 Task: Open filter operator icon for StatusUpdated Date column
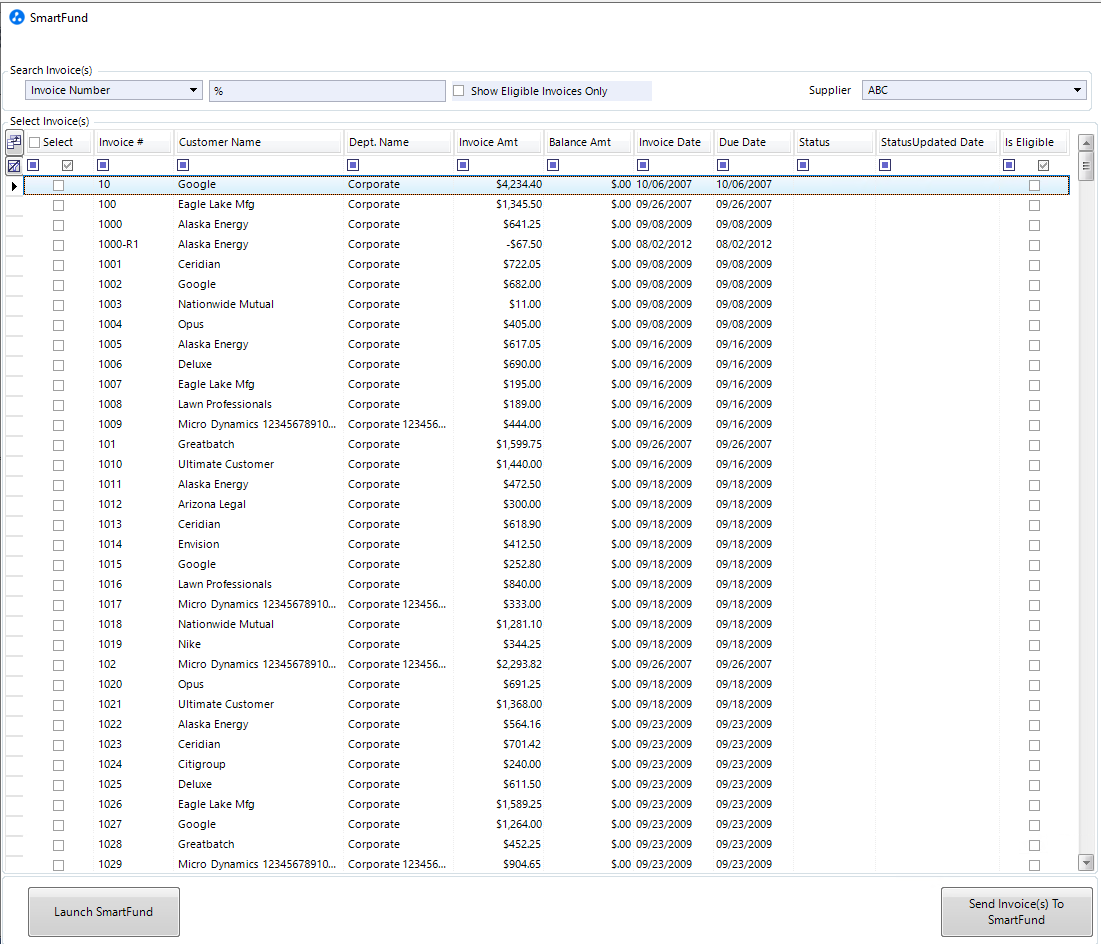(x=885, y=165)
